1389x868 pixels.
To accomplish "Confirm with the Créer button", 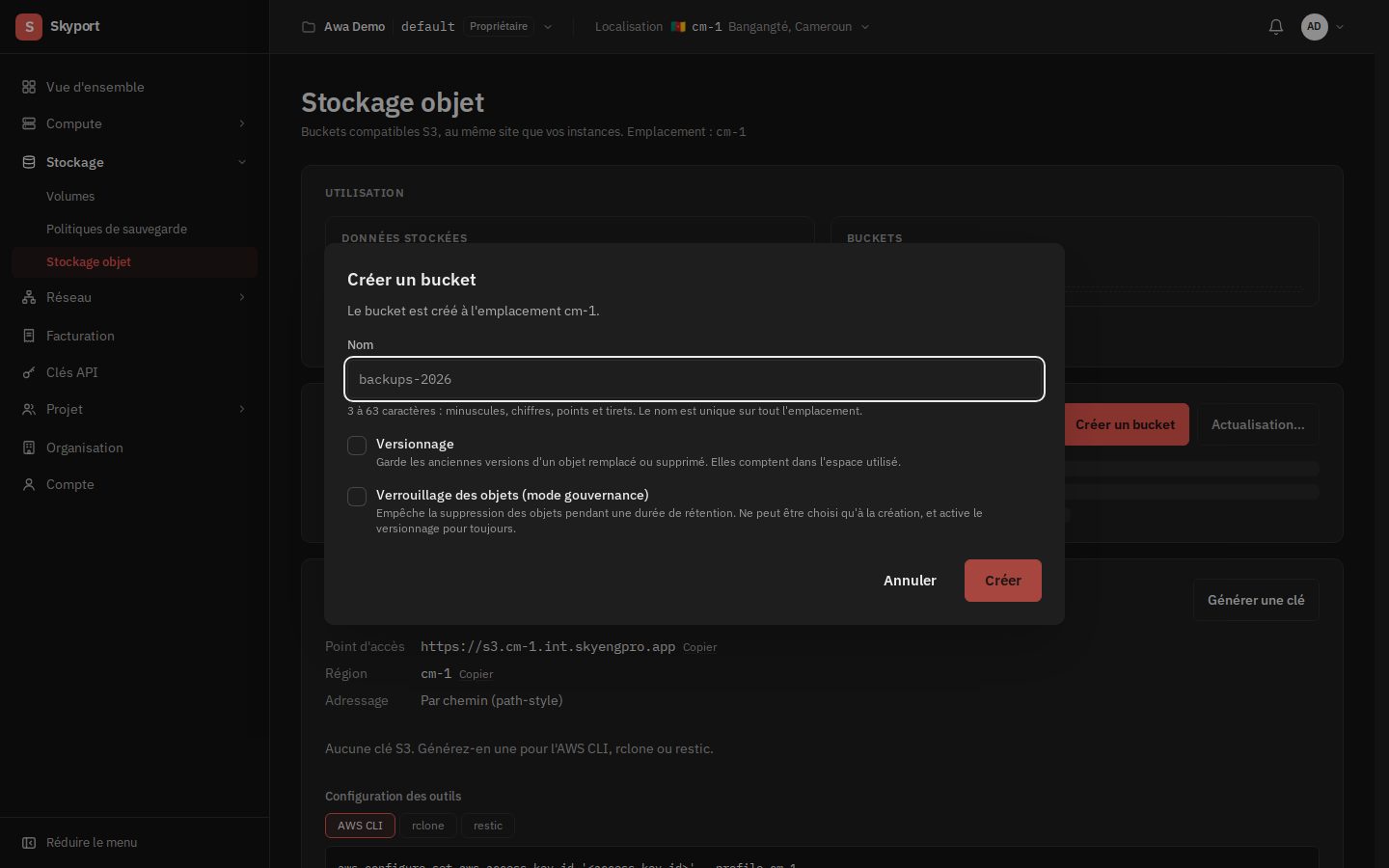I will [x=1003, y=581].
